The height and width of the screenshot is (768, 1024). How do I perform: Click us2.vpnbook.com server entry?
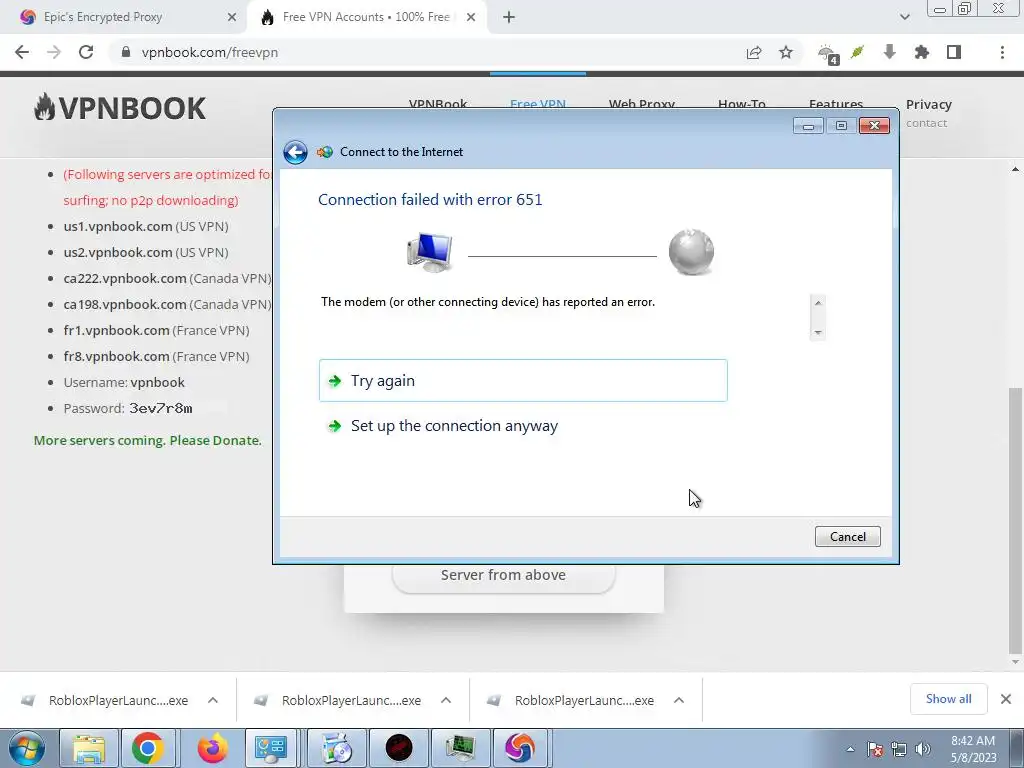coord(146,253)
